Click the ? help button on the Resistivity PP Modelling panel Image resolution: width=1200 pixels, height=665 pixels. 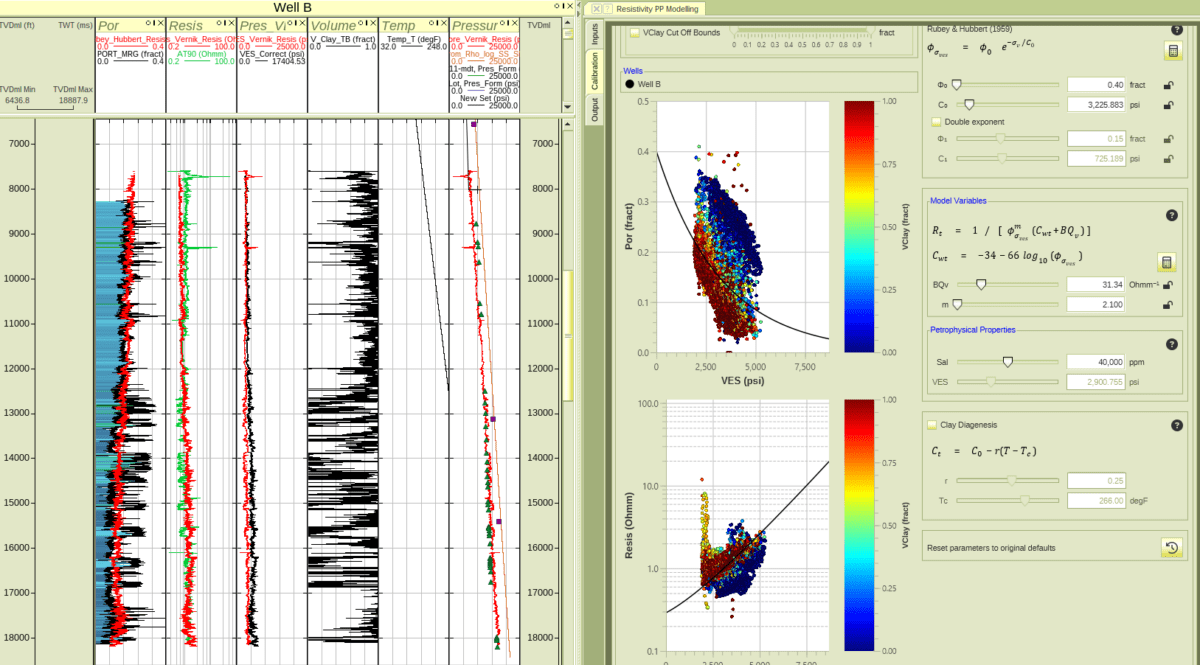click(x=607, y=8)
